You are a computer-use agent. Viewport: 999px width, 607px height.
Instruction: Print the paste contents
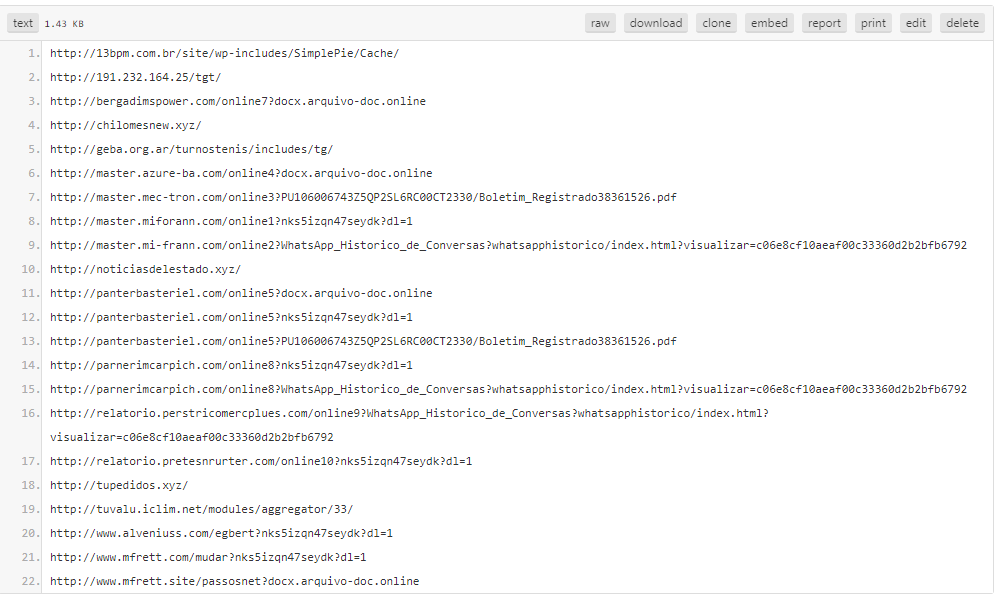point(873,23)
